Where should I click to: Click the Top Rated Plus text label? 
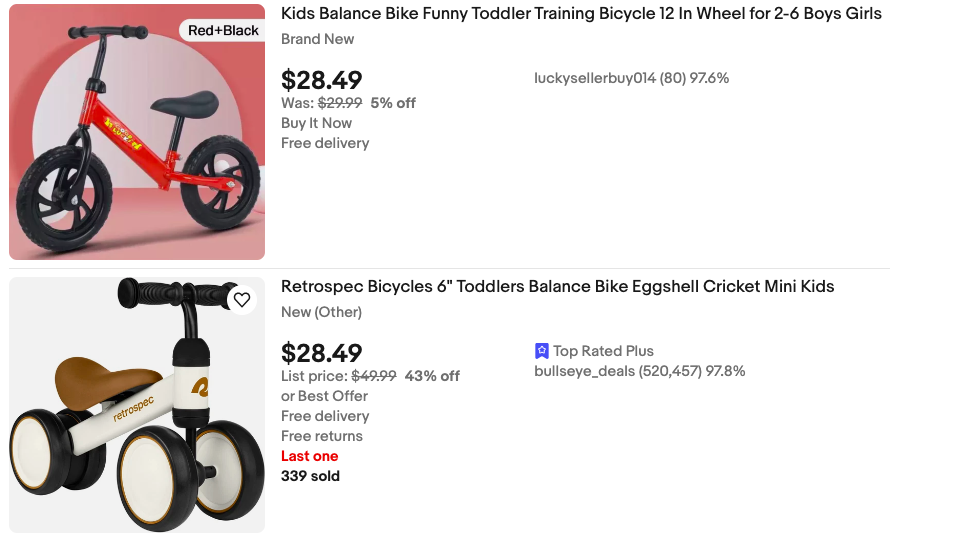pos(603,351)
